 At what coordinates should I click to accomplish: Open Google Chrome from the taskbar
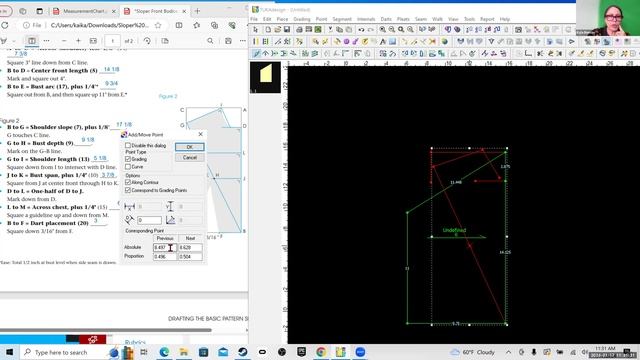(321, 352)
